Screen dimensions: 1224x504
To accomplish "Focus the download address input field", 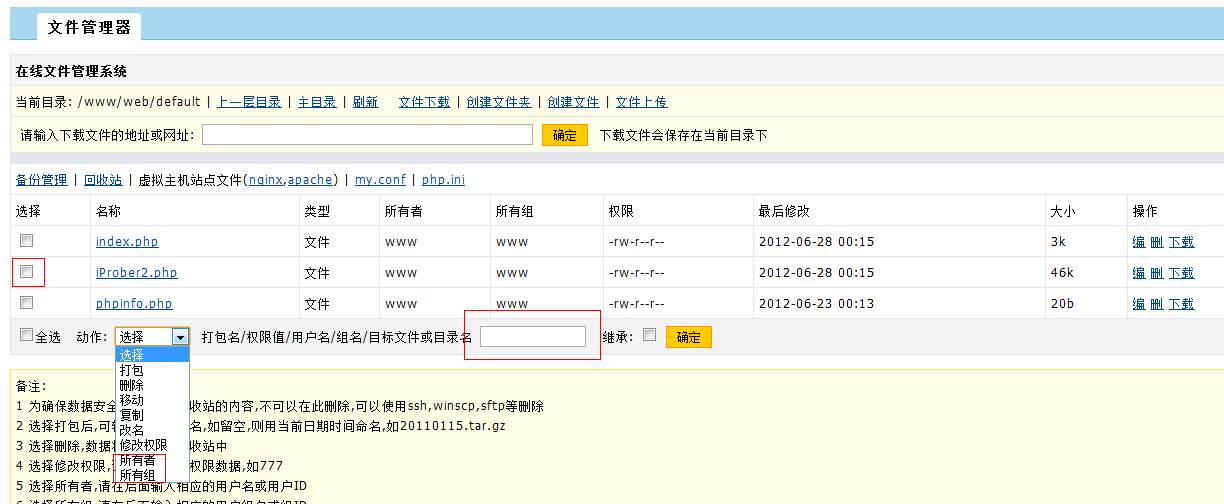I will 367,135.
